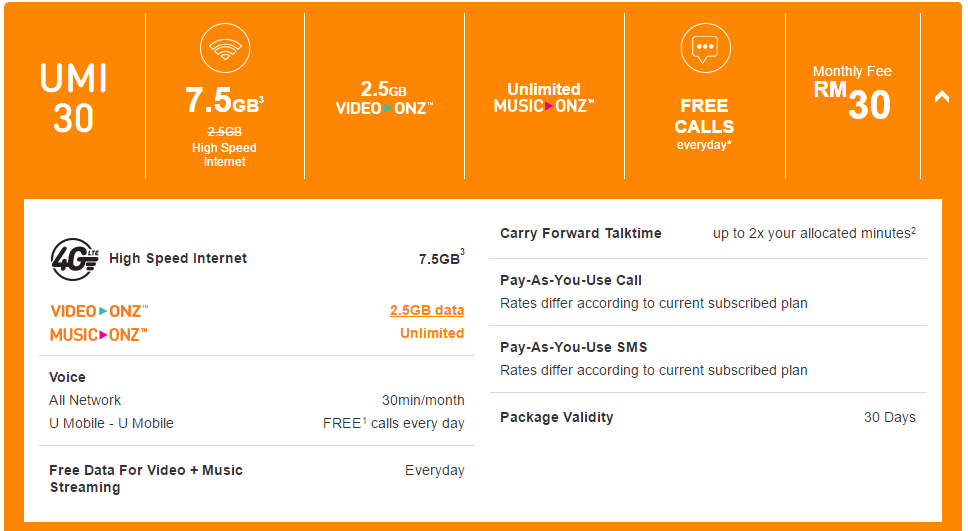Click the Package Validity row
The height and width of the screenshot is (531, 968).
pos(707,417)
